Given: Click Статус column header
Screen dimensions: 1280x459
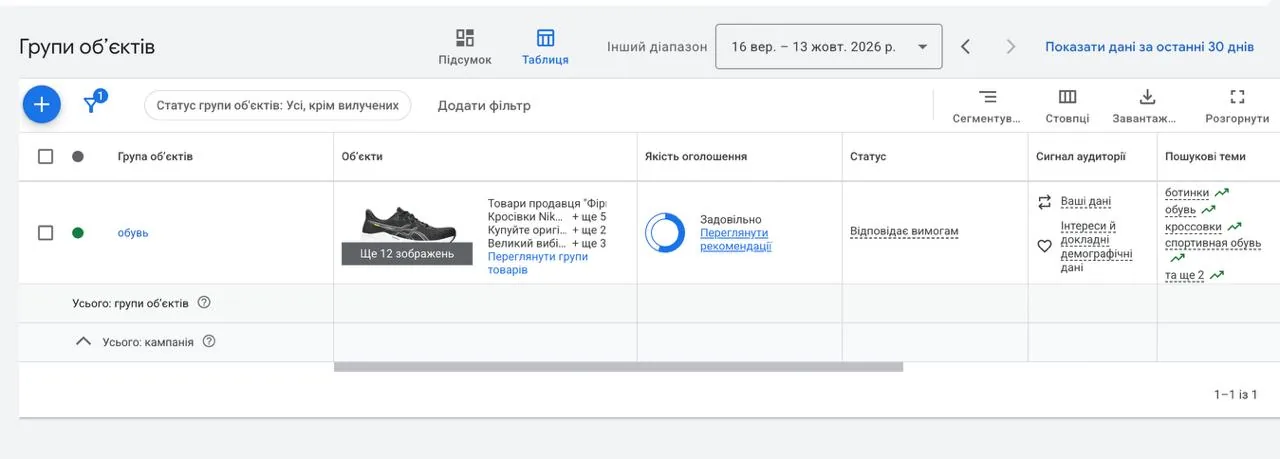Looking at the screenshot, I should click(868, 157).
